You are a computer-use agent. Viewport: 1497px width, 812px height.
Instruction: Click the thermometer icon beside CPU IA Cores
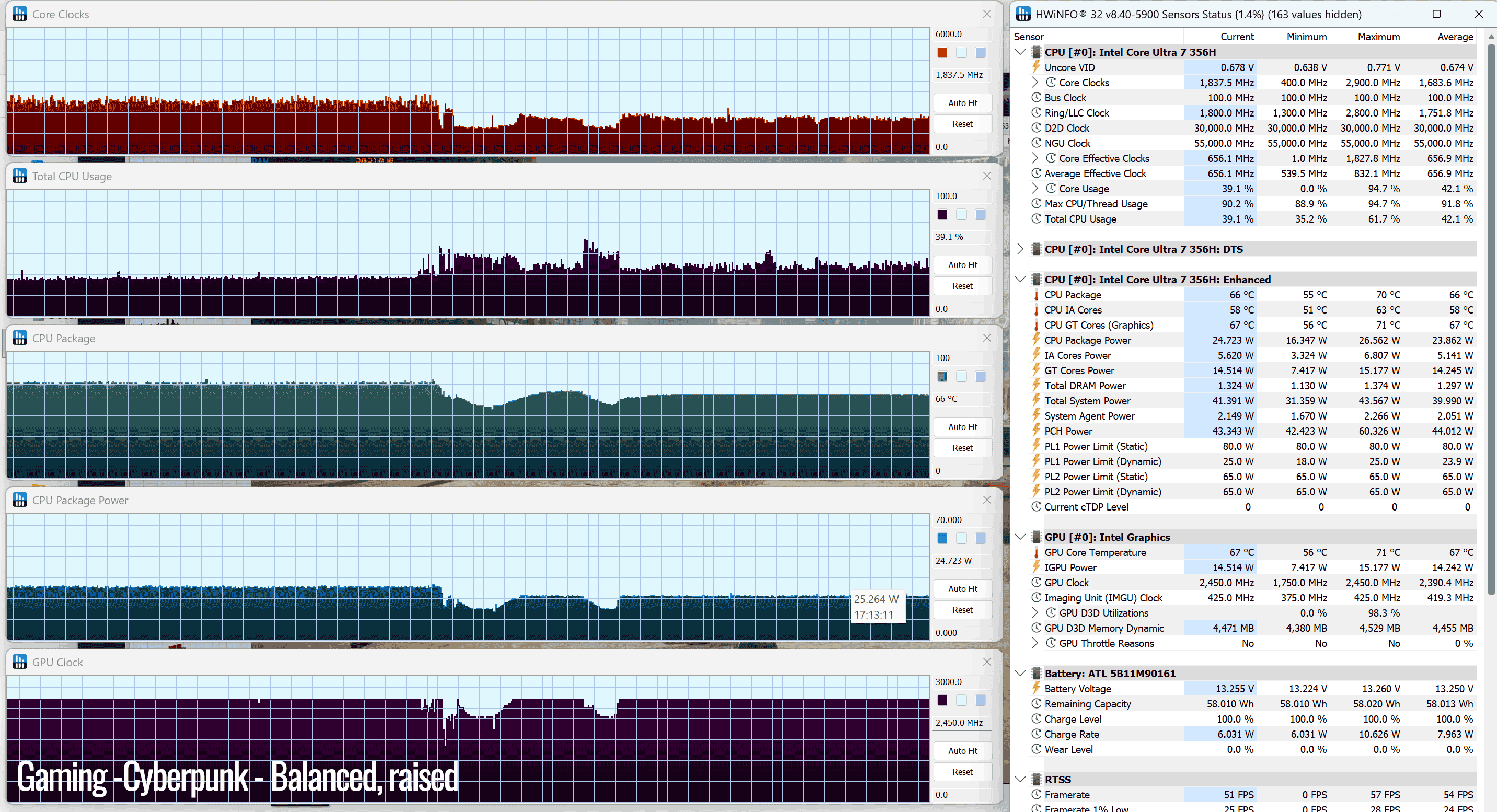coord(1036,309)
